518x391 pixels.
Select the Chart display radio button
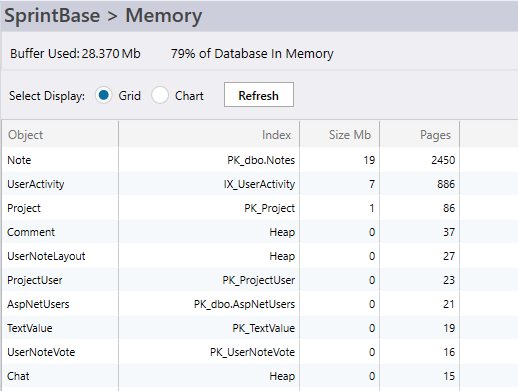point(160,95)
